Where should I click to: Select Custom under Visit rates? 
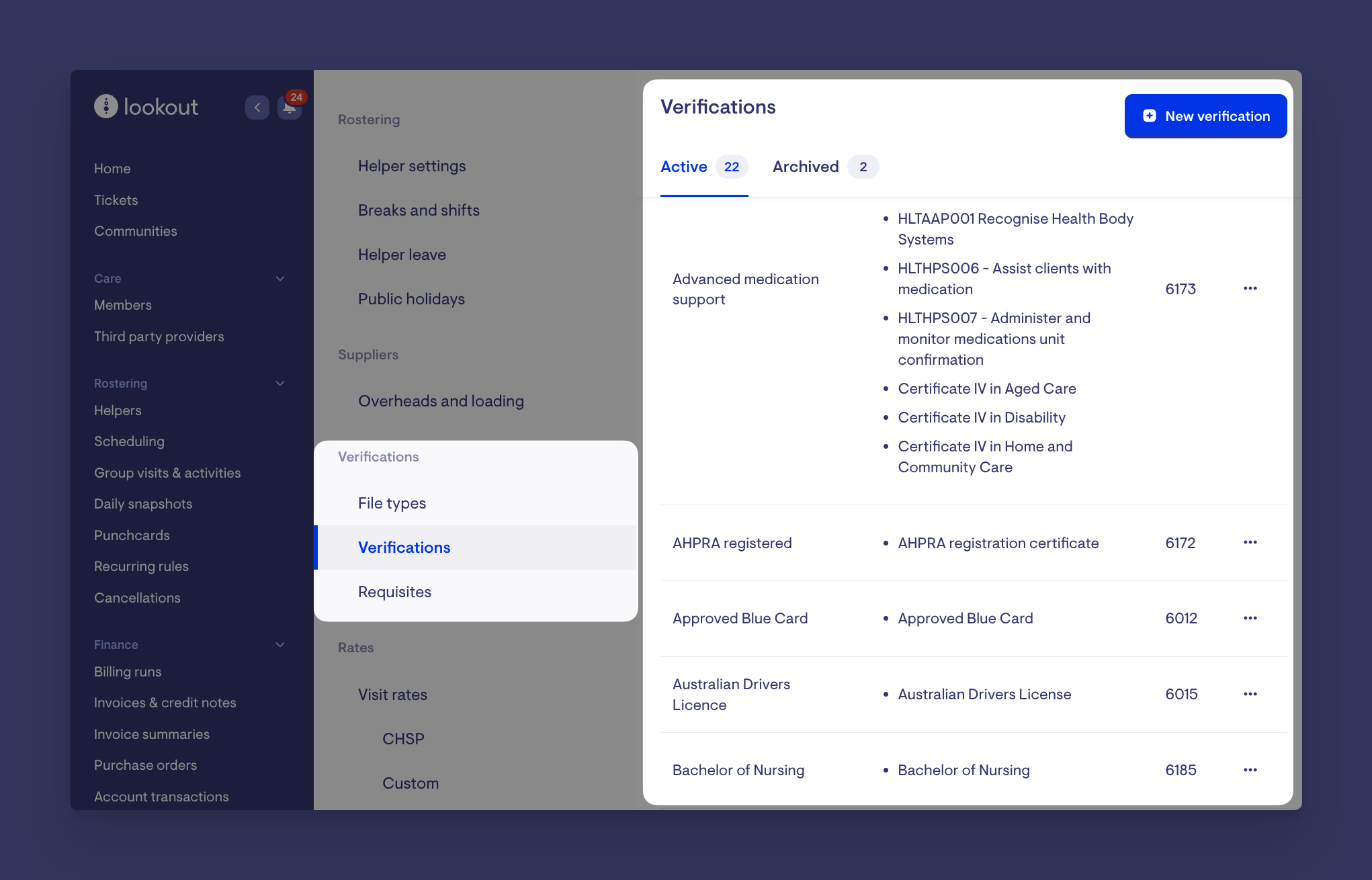[411, 783]
